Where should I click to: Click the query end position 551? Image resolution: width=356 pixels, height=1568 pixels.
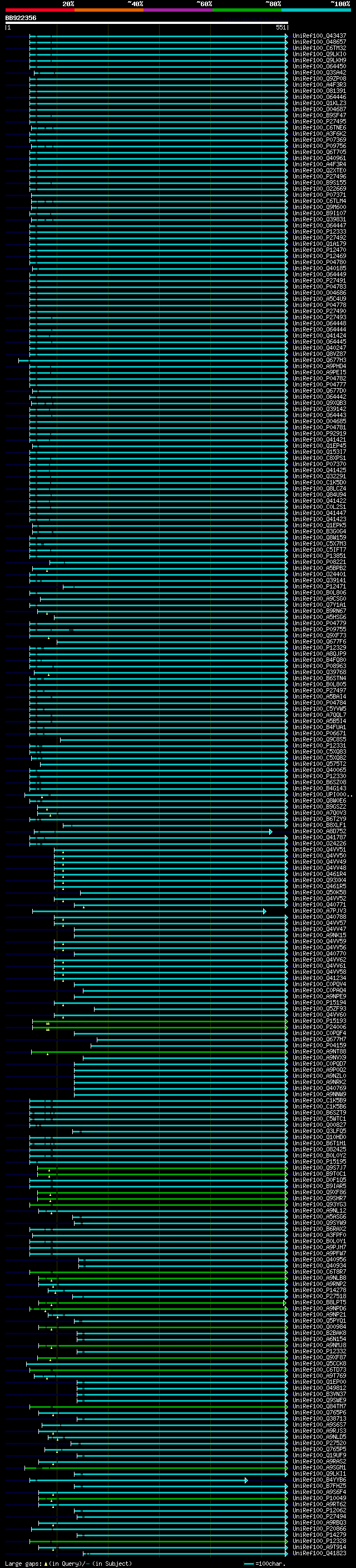pos(280,27)
